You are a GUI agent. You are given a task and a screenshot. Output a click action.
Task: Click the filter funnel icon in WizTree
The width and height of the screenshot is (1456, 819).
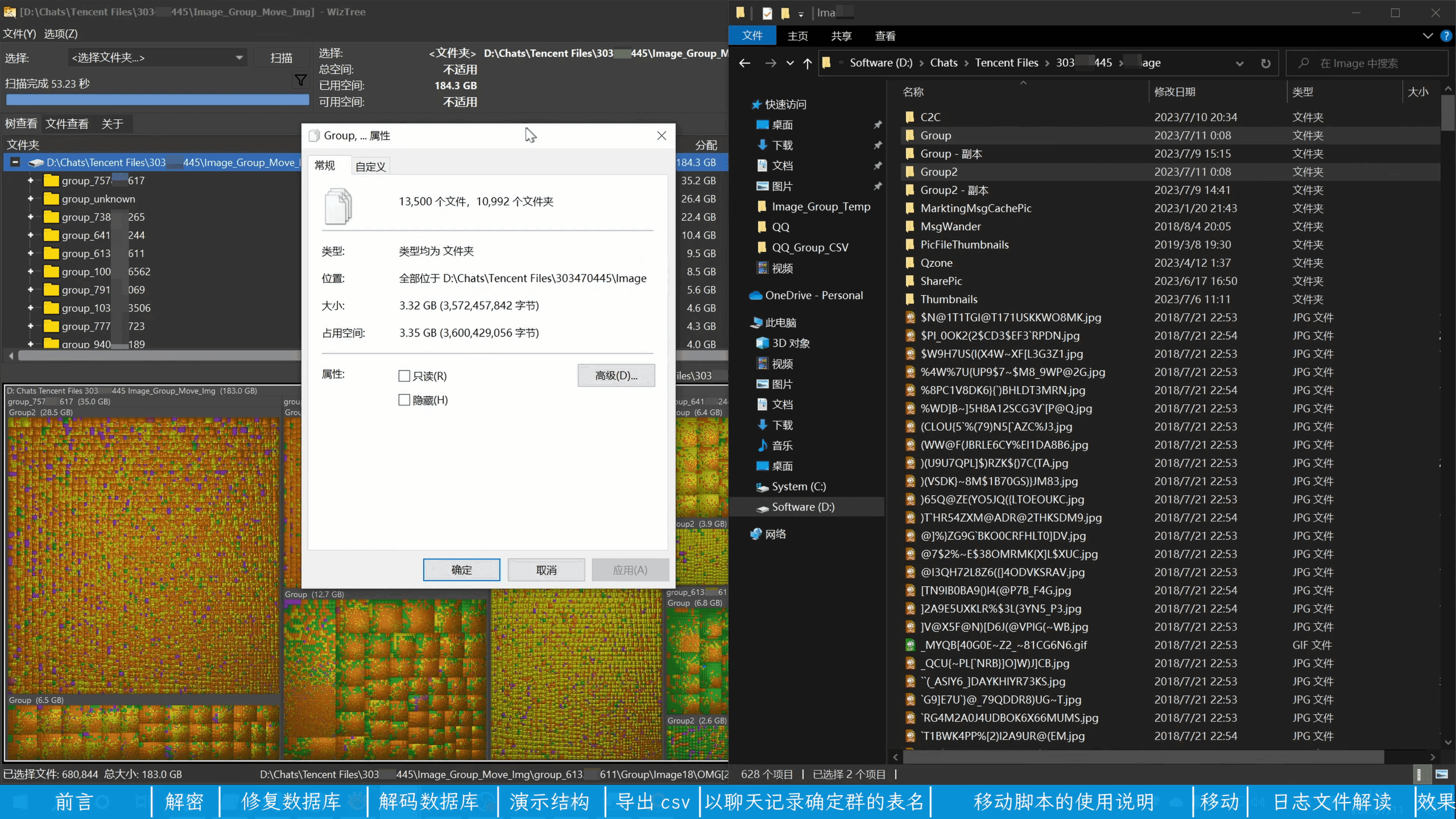tap(300, 80)
